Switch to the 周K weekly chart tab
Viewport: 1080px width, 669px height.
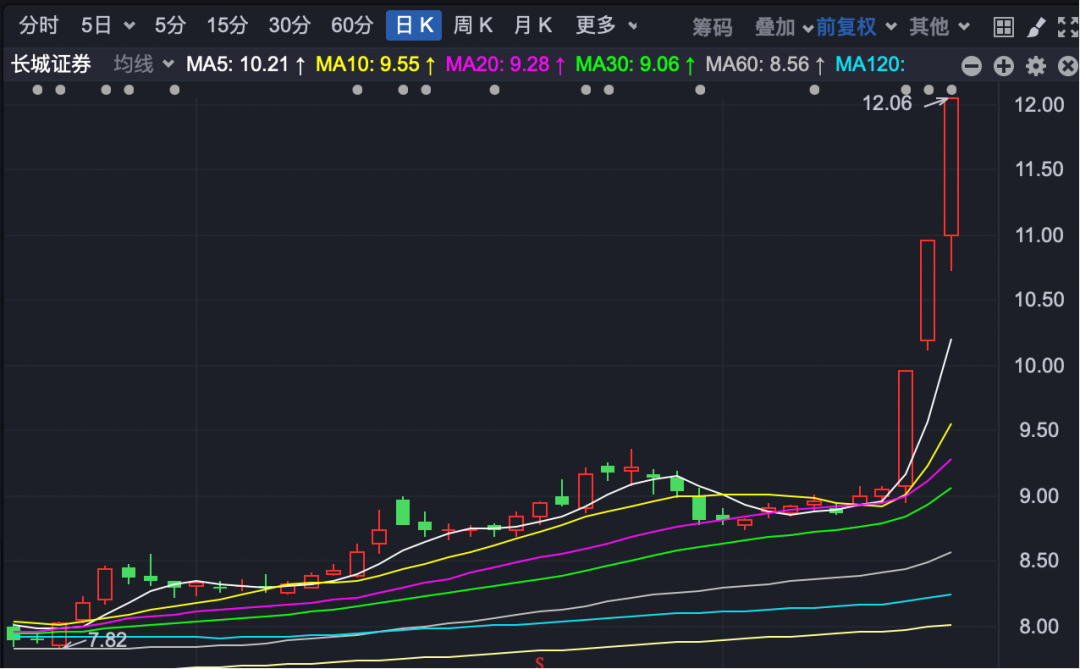472,25
